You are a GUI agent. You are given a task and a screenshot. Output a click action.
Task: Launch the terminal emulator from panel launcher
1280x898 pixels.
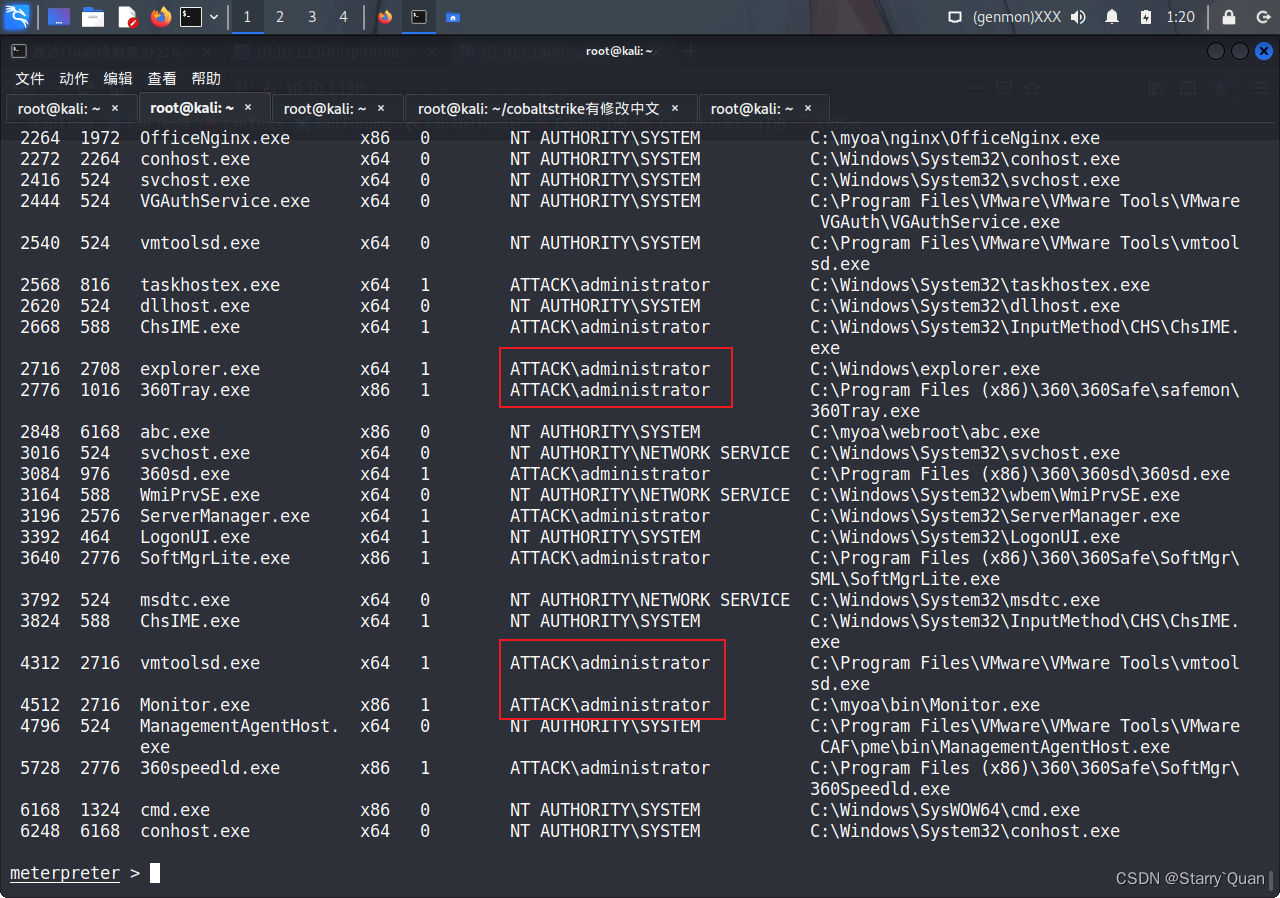click(191, 17)
